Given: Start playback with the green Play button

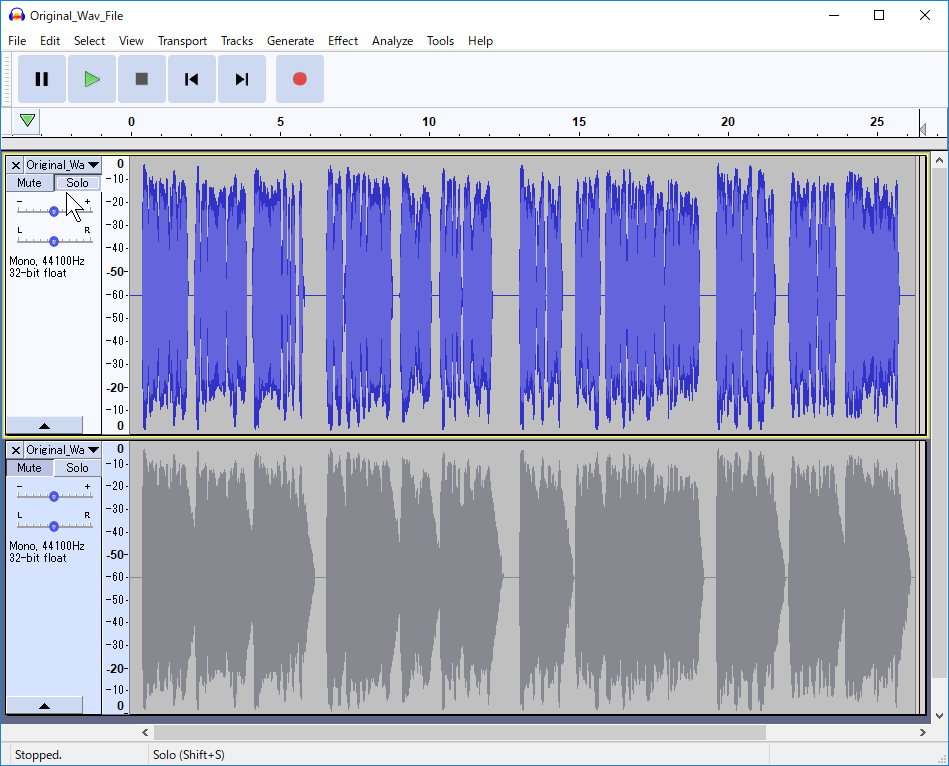Looking at the screenshot, I should click(92, 79).
